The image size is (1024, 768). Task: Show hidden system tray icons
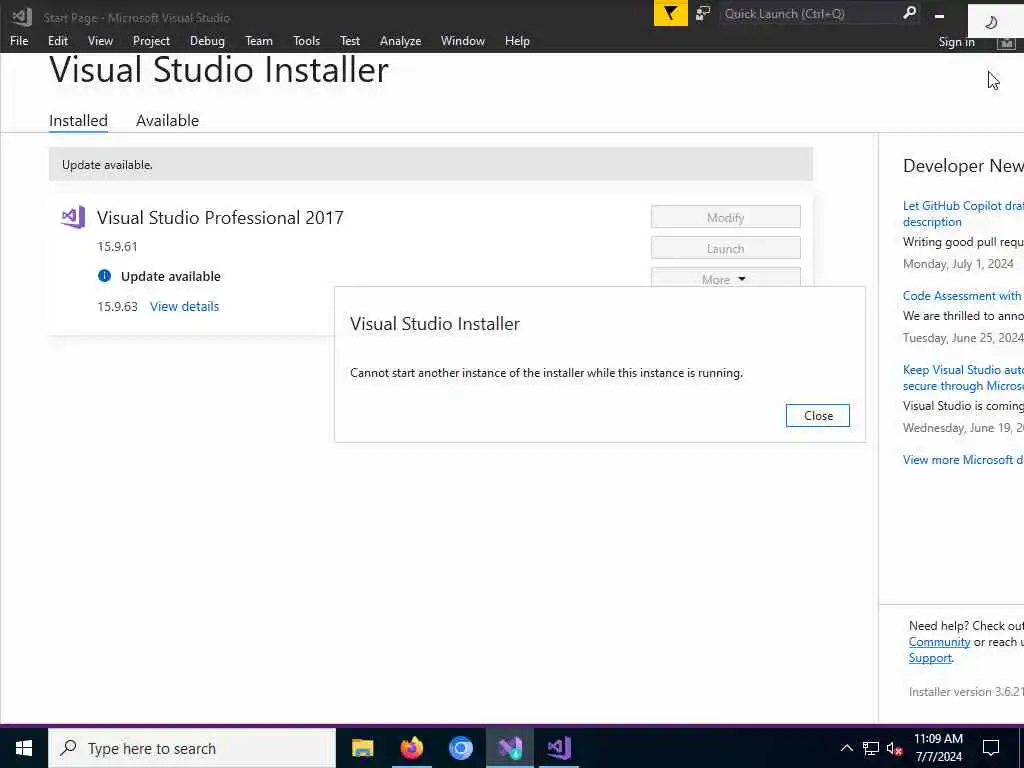click(846, 748)
